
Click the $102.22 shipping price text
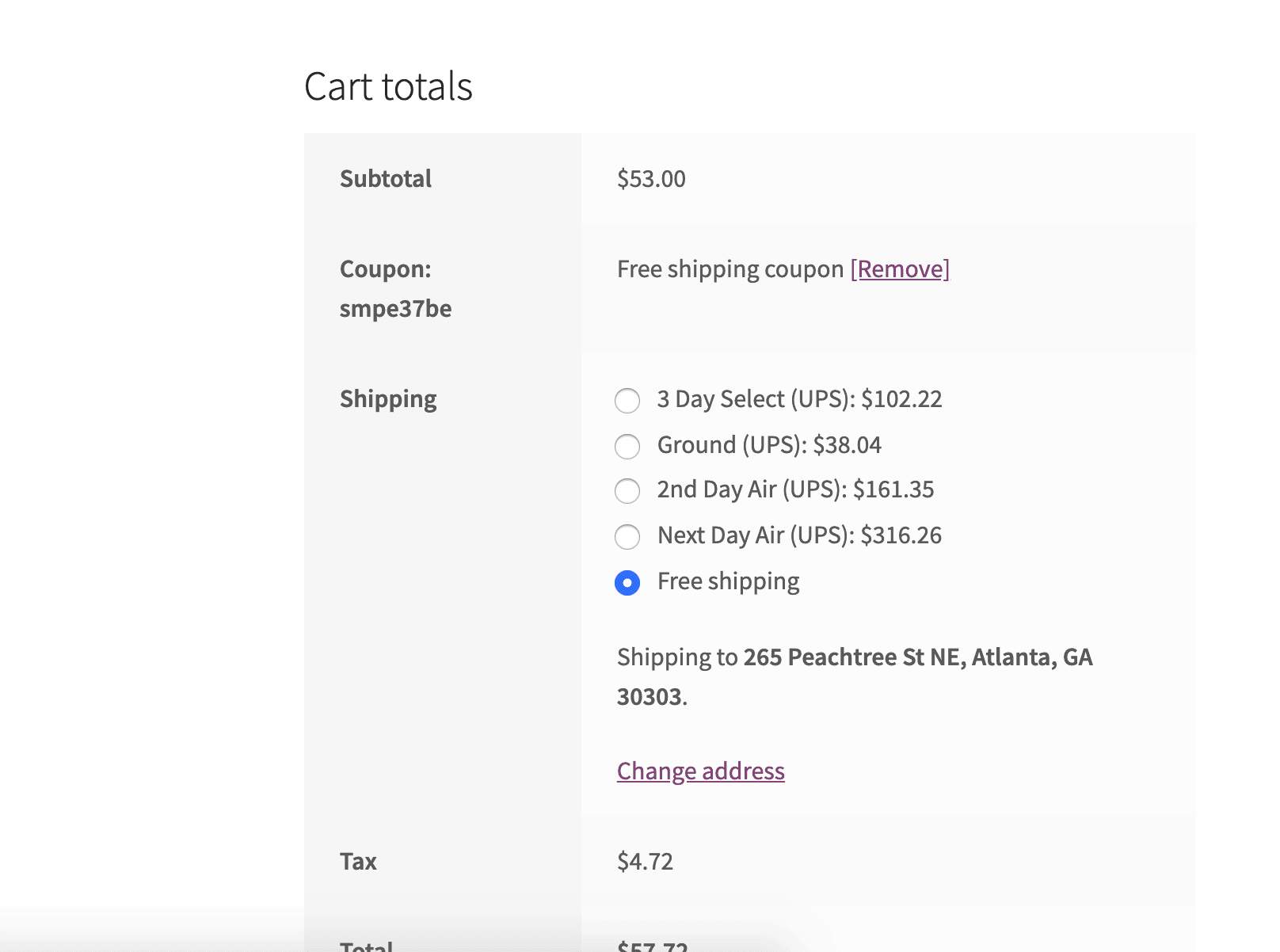[901, 399]
